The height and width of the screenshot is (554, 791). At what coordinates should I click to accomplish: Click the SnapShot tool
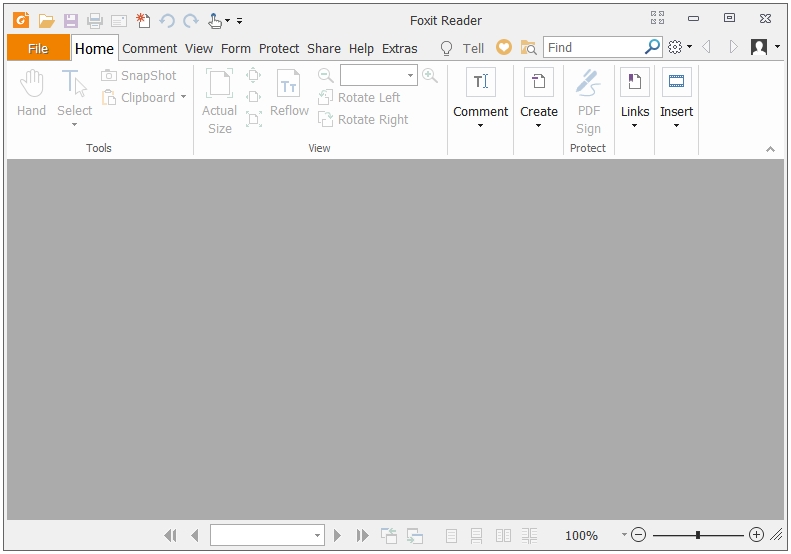pyautogui.click(x=139, y=76)
